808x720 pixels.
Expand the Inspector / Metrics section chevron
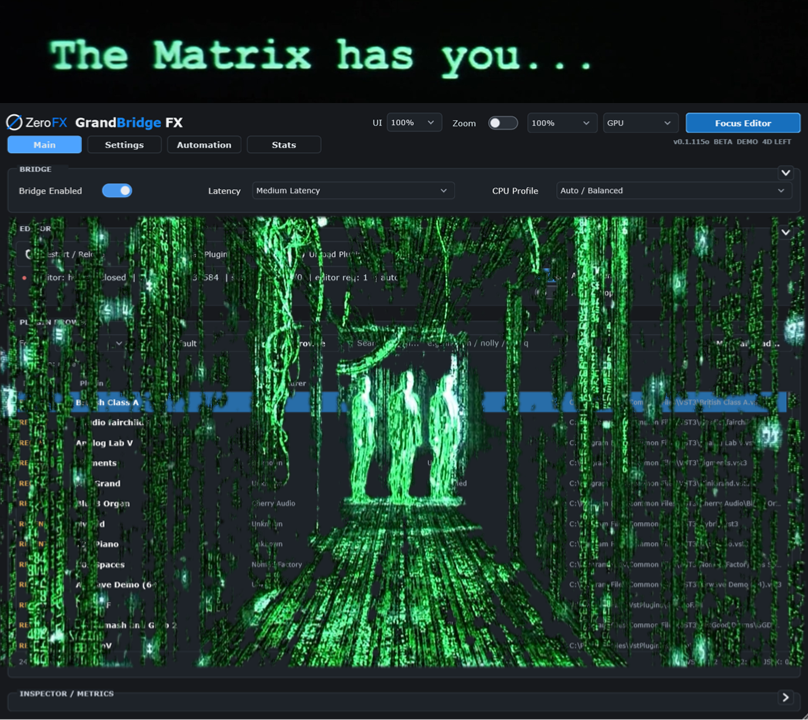coord(785,697)
